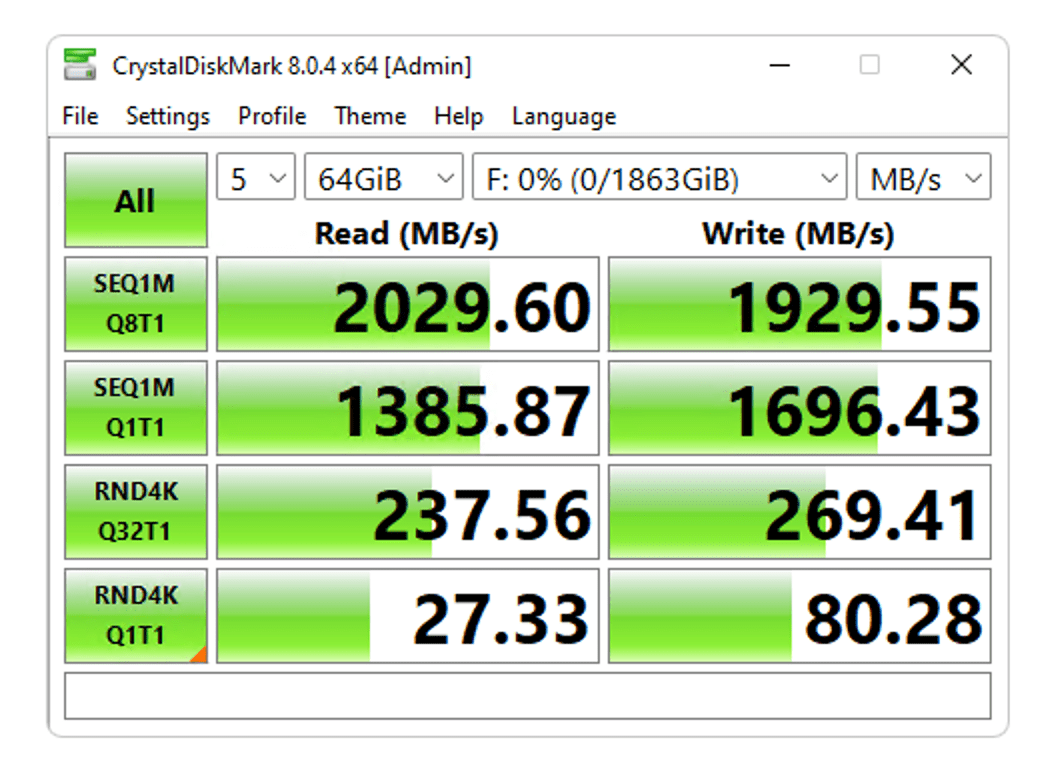This screenshot has width=1048, height=772.
Task: Open the Language menu
Action: 564,116
